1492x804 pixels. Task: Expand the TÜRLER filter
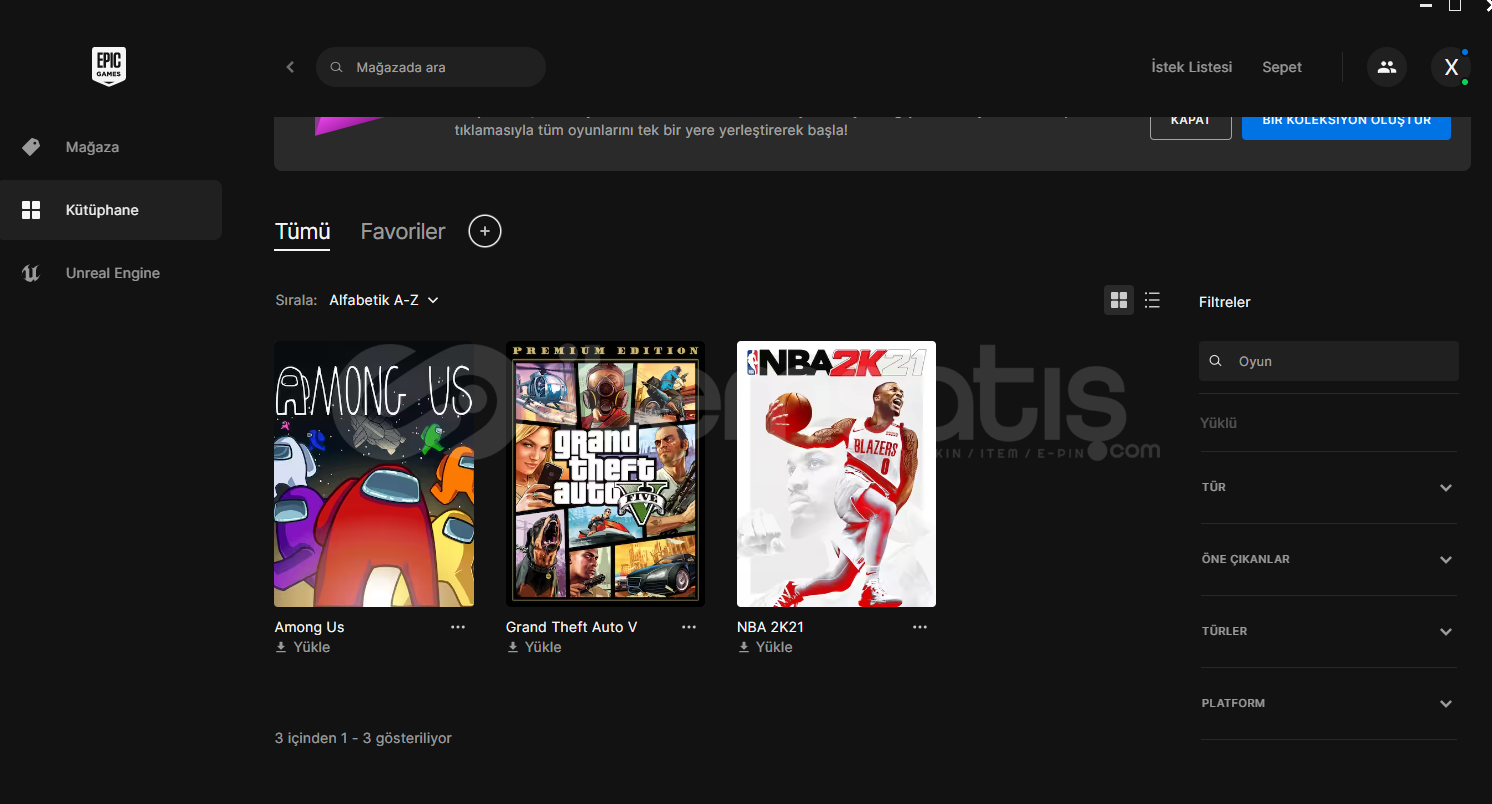tap(1328, 631)
